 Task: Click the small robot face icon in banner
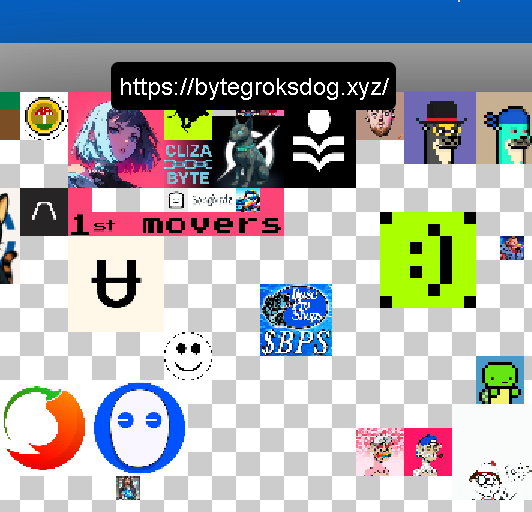click(176, 200)
